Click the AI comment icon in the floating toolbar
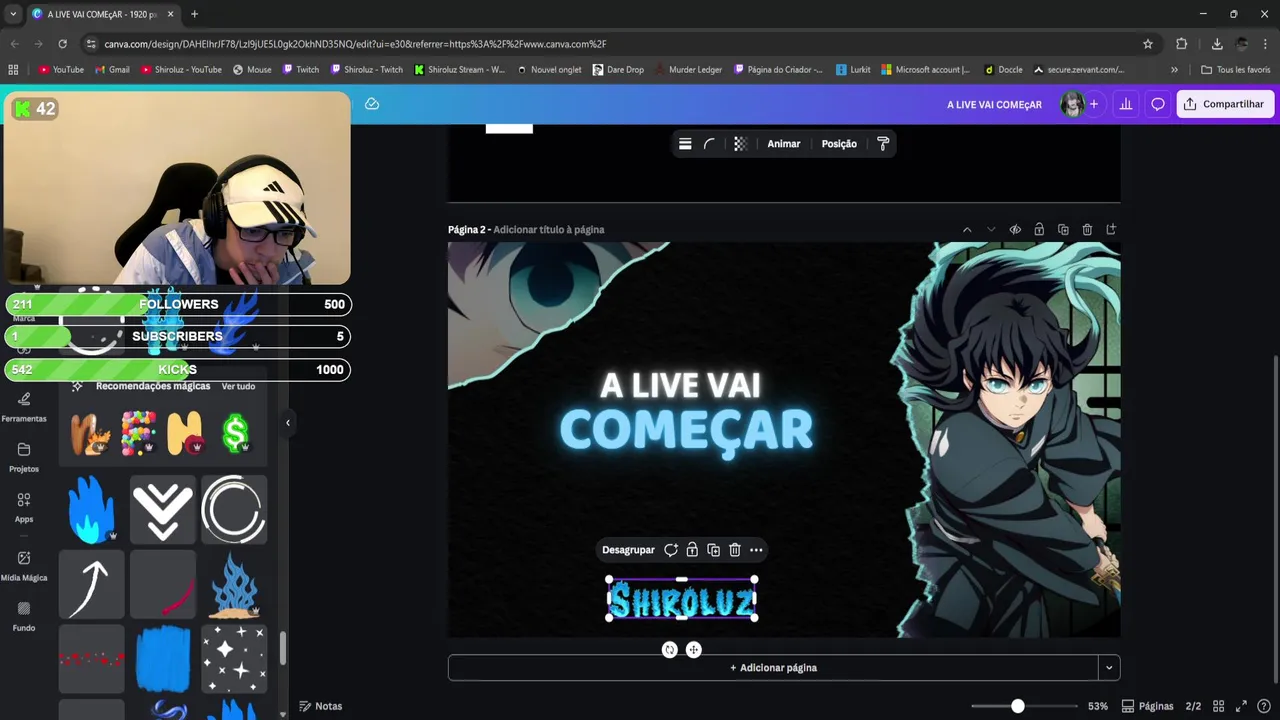Viewport: 1280px width, 720px height. [x=671, y=550]
